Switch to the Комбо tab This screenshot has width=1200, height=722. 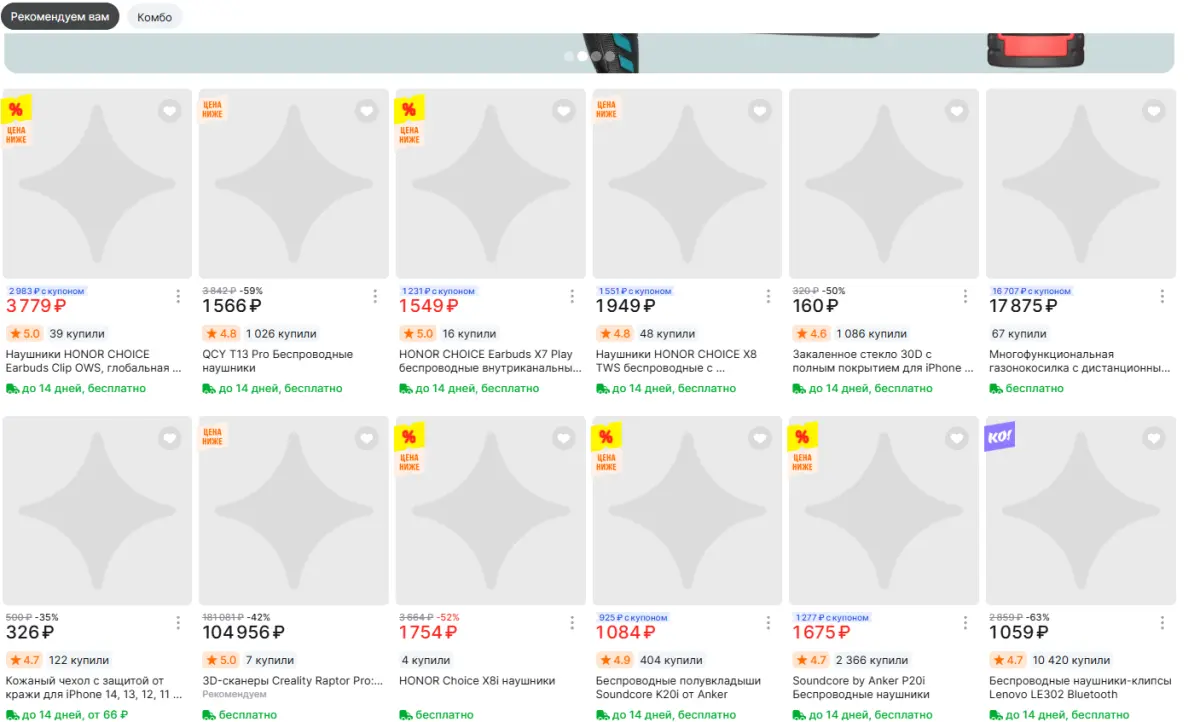(154, 17)
